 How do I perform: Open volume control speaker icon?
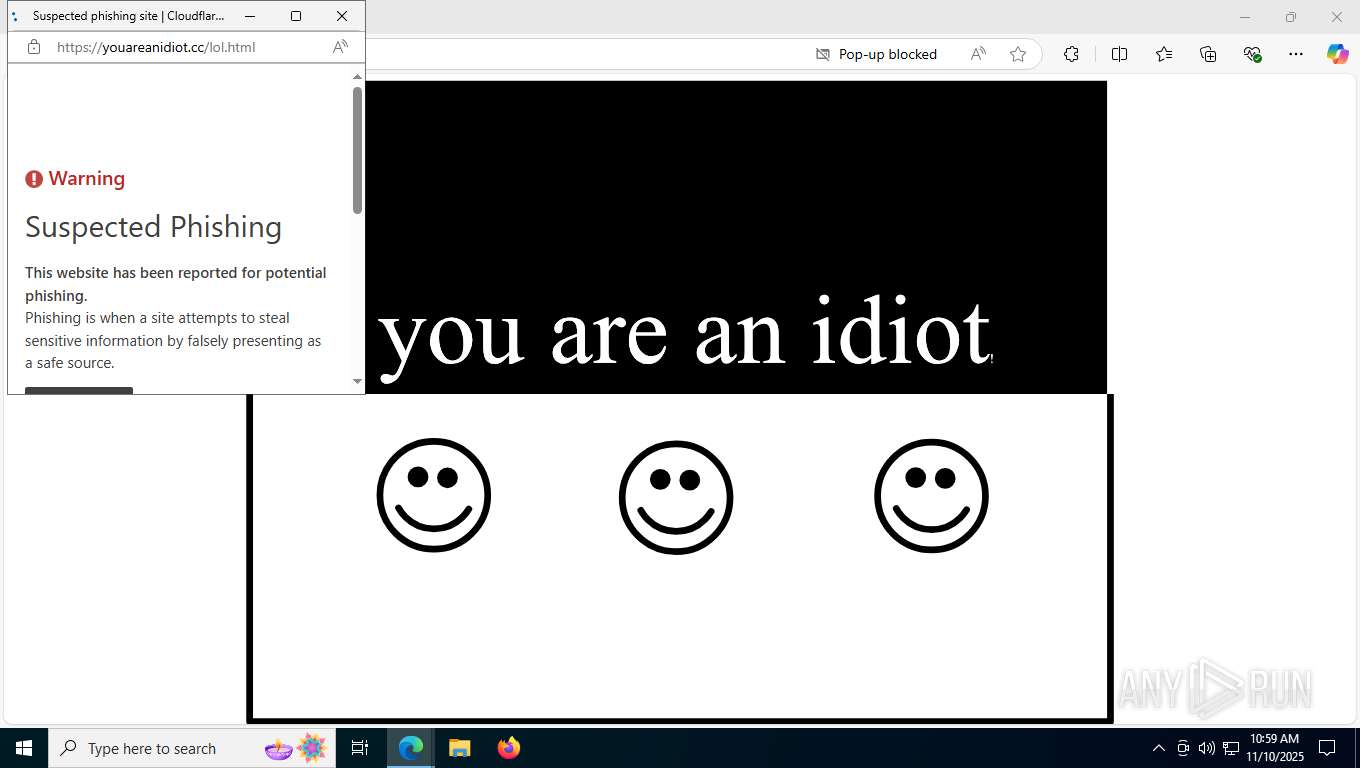tap(1206, 748)
